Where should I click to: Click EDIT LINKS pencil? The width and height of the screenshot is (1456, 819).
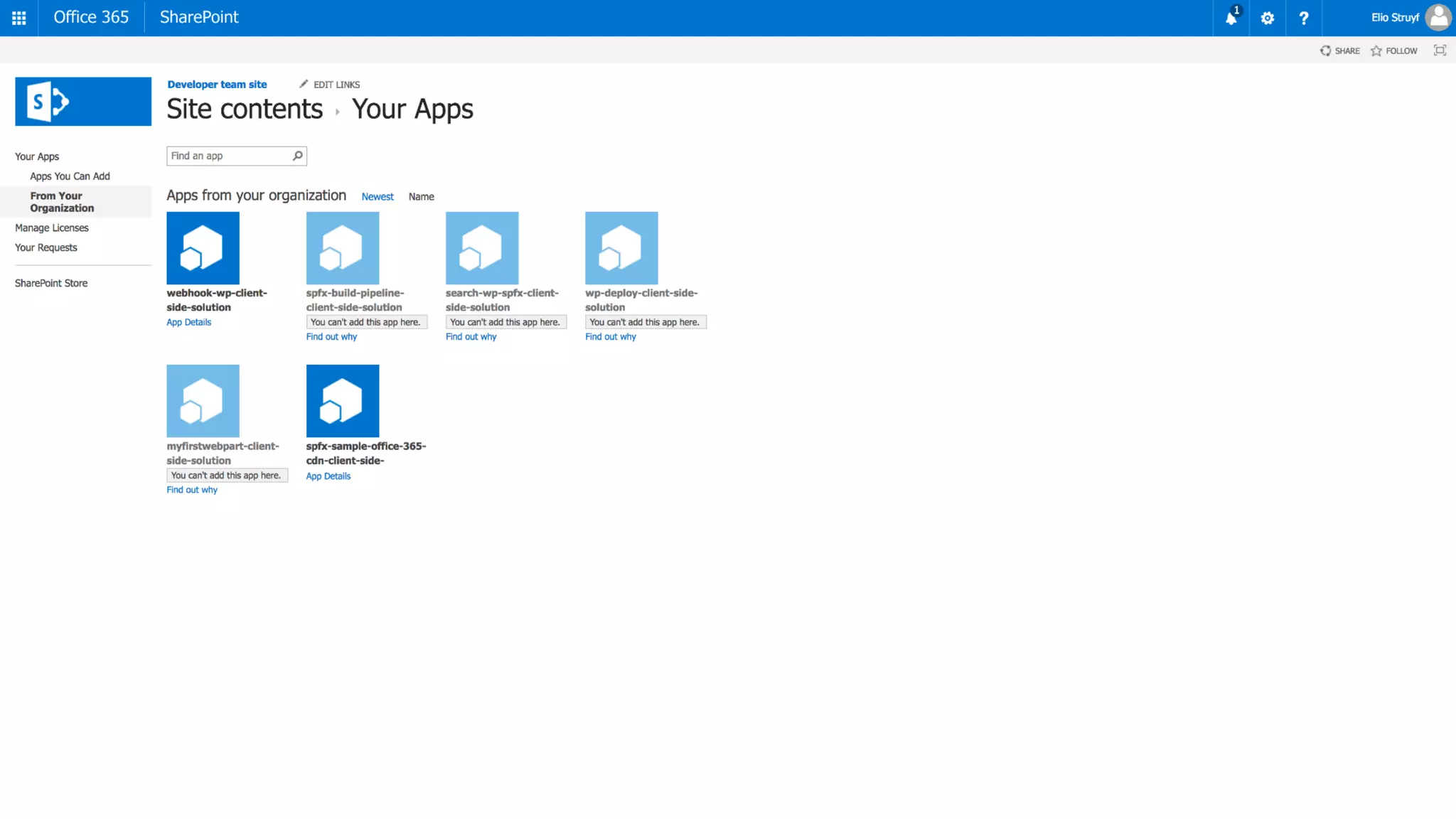point(329,85)
